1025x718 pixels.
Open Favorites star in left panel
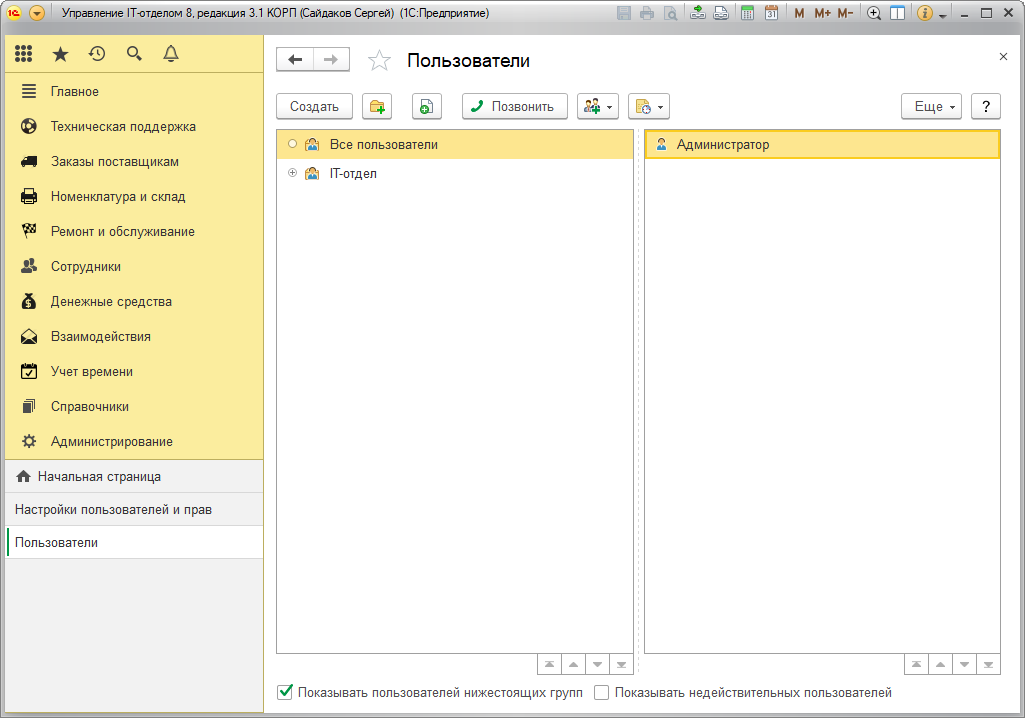pos(60,54)
